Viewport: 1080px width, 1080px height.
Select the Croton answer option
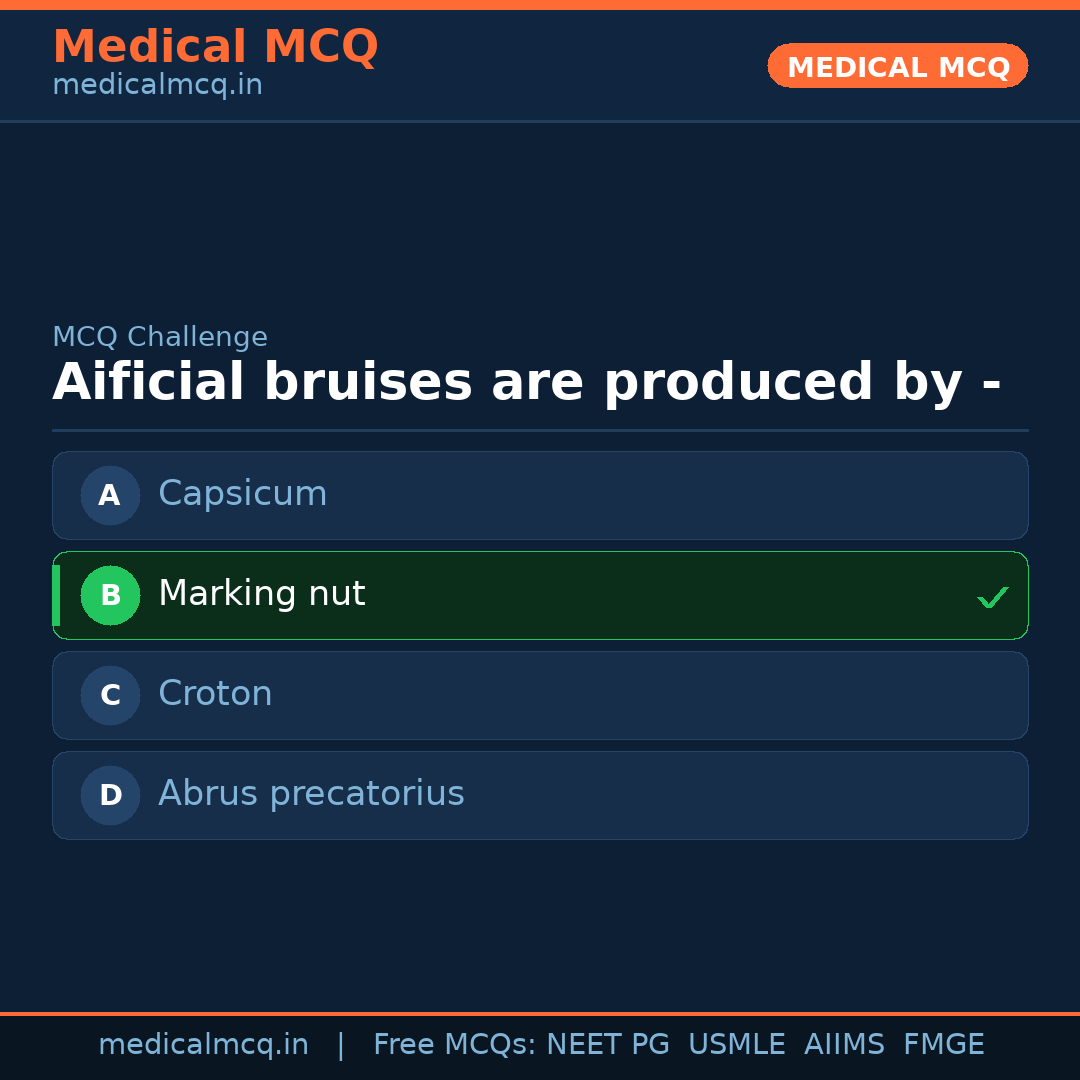(x=540, y=695)
